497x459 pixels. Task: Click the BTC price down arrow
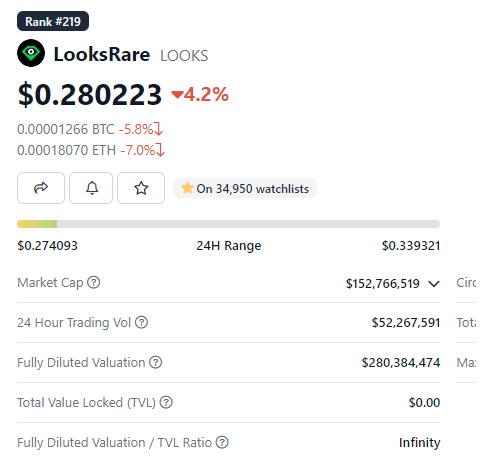[159, 129]
